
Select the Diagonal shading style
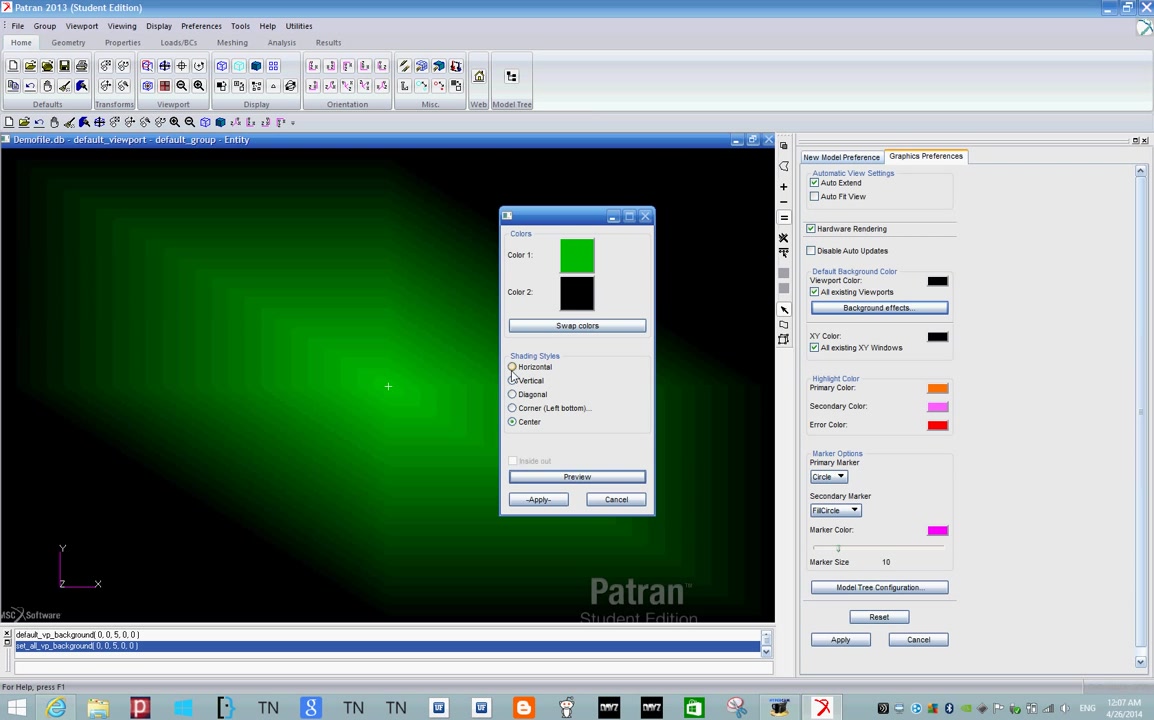512,395
